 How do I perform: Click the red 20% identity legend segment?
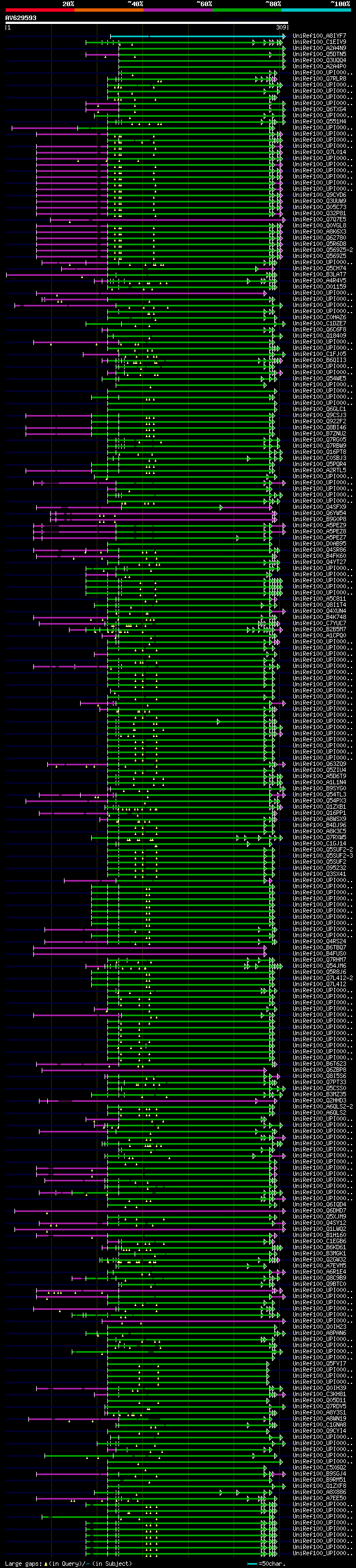(x=39, y=10)
